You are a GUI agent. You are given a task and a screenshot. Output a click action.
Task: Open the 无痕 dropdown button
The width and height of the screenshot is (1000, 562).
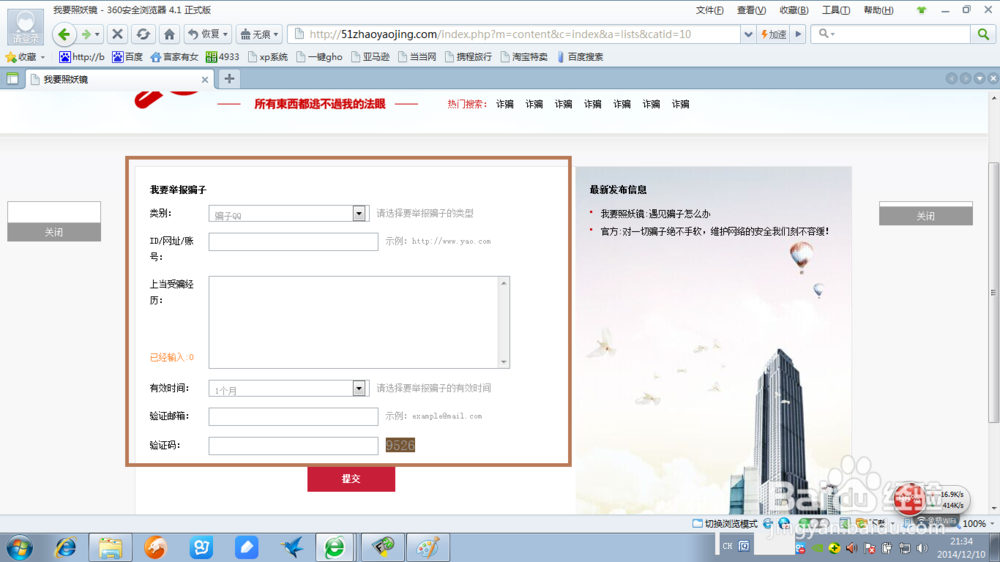point(259,34)
